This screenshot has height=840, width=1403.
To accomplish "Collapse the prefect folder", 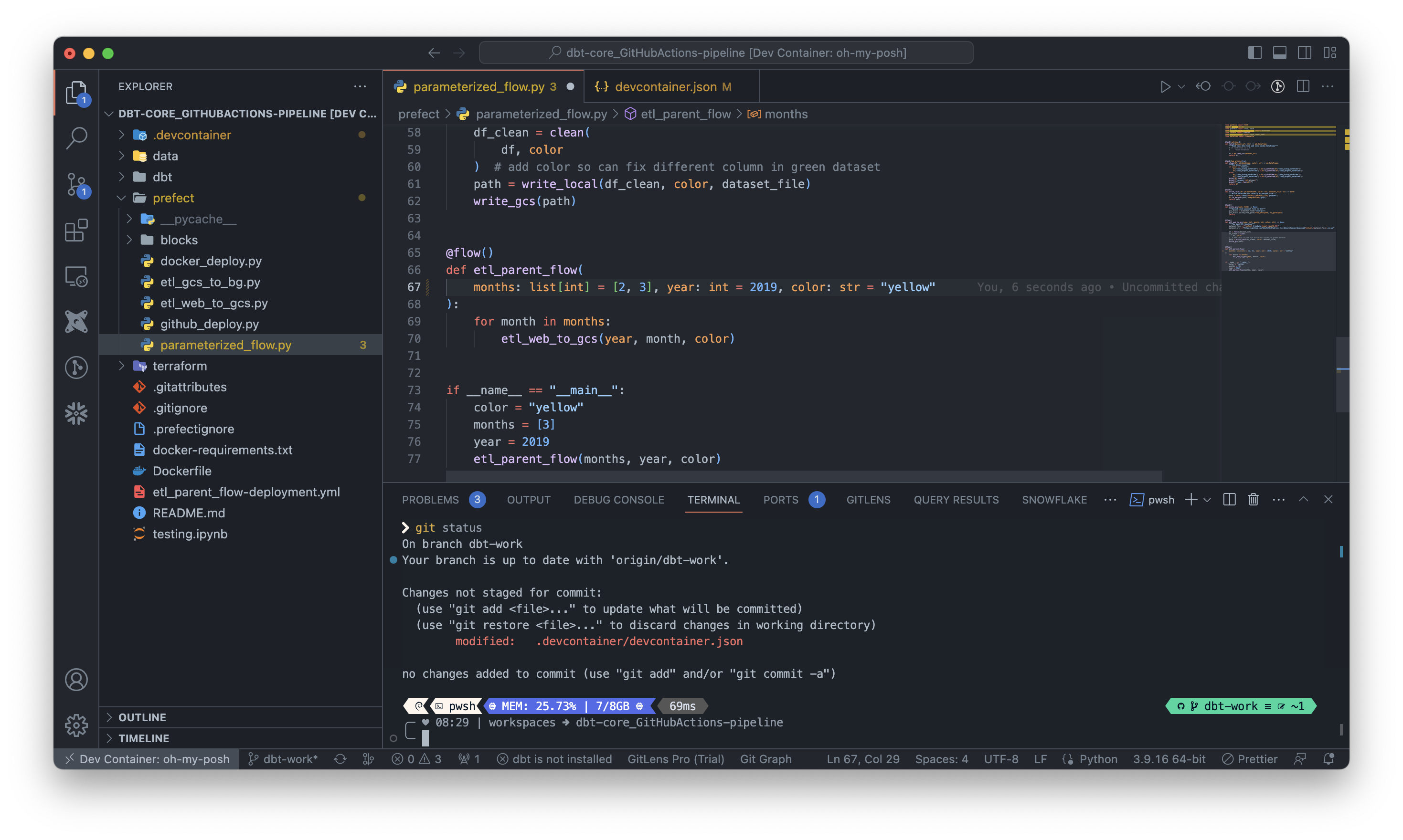I will (240, 198).
